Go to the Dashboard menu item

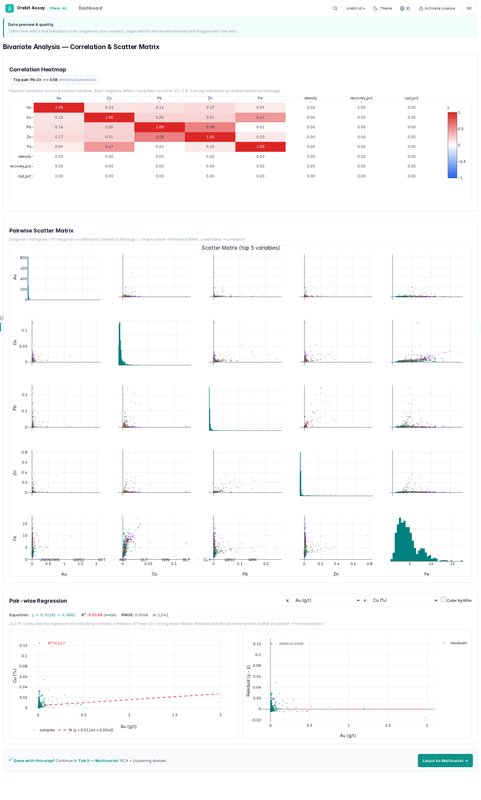click(x=90, y=8)
